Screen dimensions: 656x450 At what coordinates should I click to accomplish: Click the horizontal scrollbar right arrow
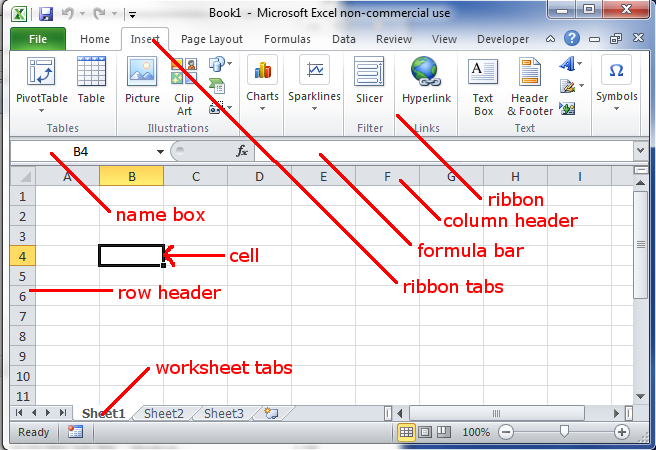pos(616,414)
